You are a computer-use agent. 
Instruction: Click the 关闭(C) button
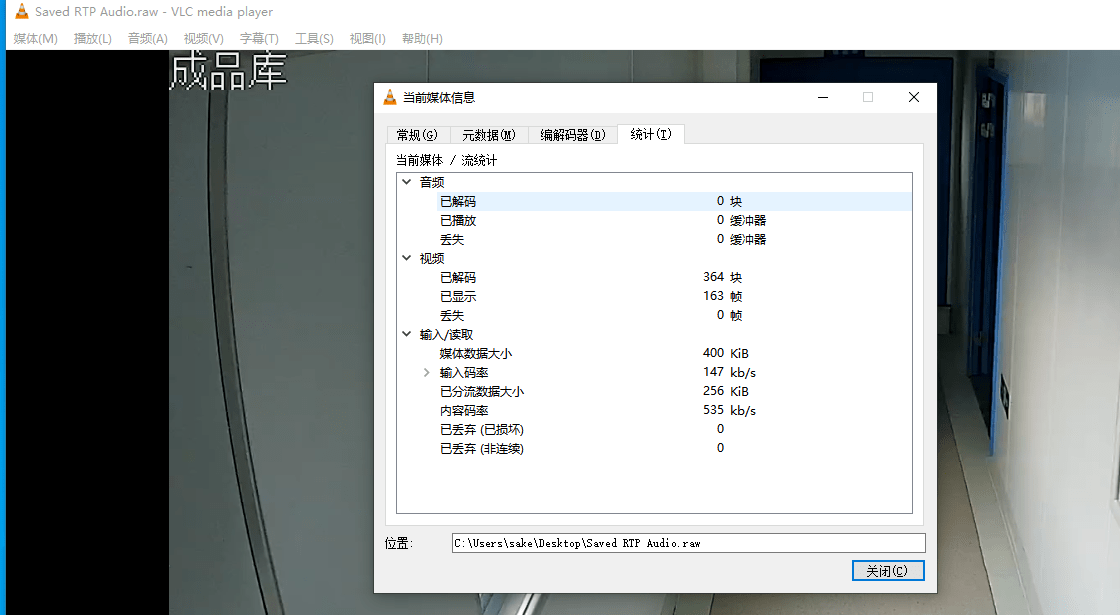[888, 571]
